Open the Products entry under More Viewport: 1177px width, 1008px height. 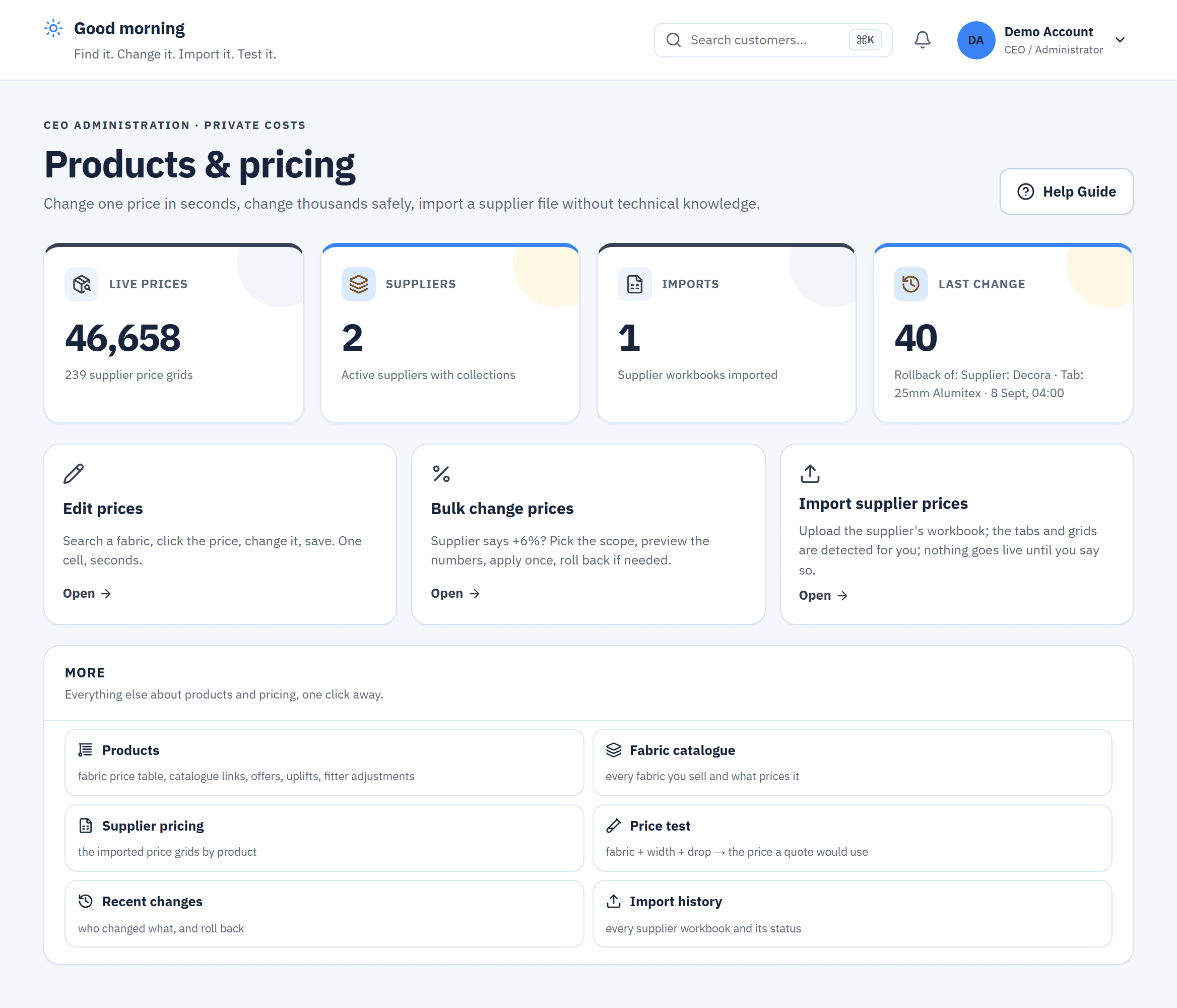pyautogui.click(x=324, y=763)
